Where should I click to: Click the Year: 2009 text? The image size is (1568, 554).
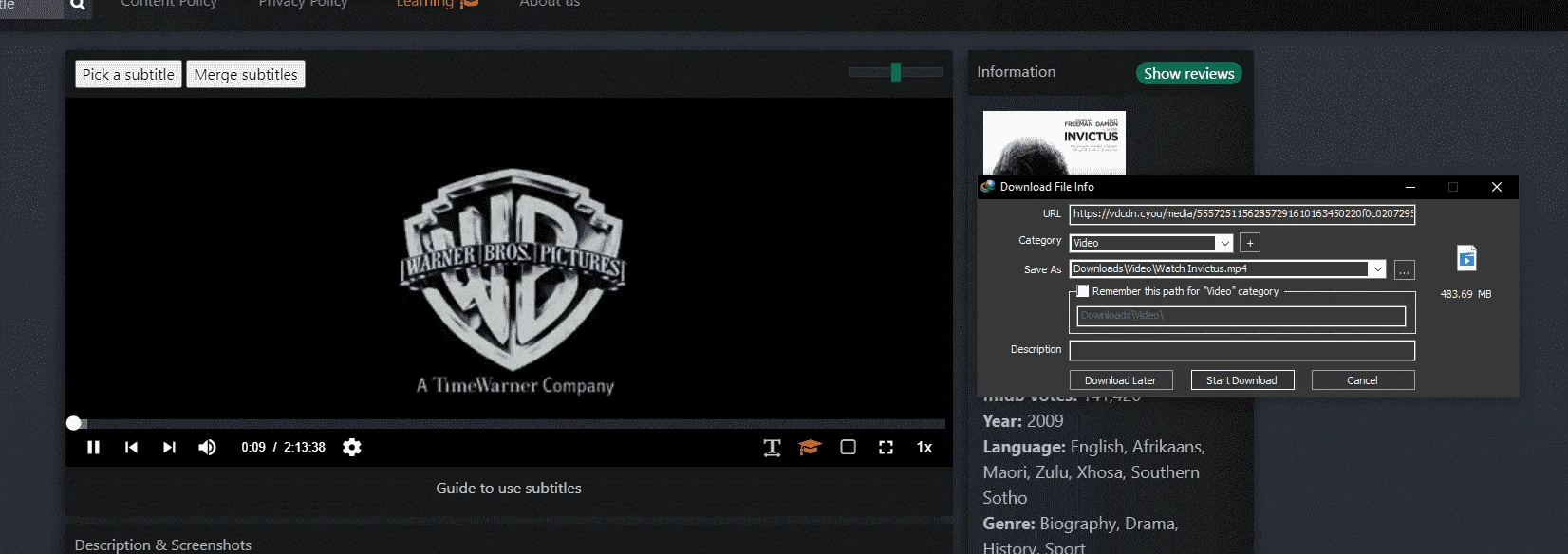point(1023,421)
